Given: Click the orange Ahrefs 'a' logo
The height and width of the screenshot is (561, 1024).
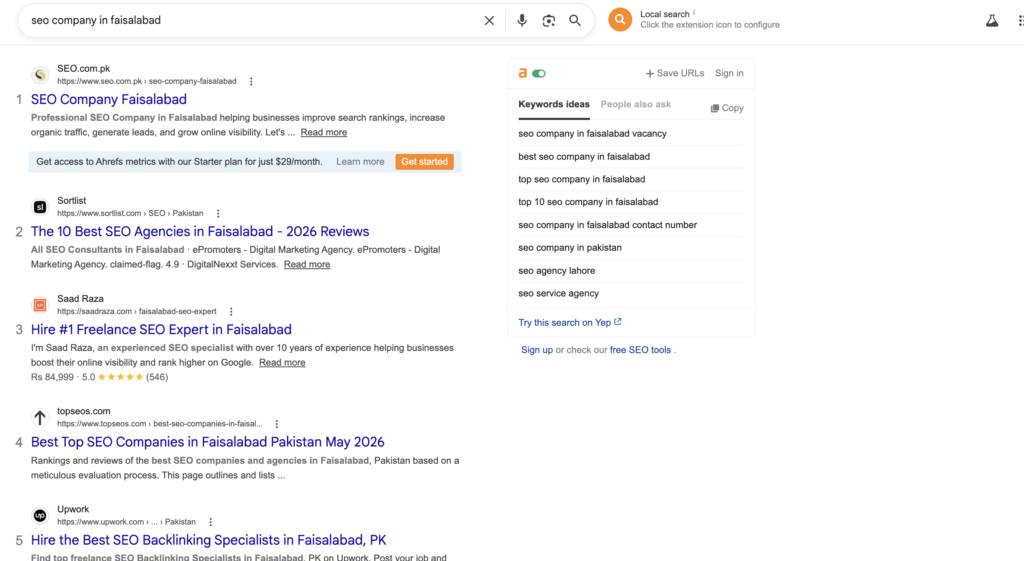Looking at the screenshot, I should tap(522, 73).
